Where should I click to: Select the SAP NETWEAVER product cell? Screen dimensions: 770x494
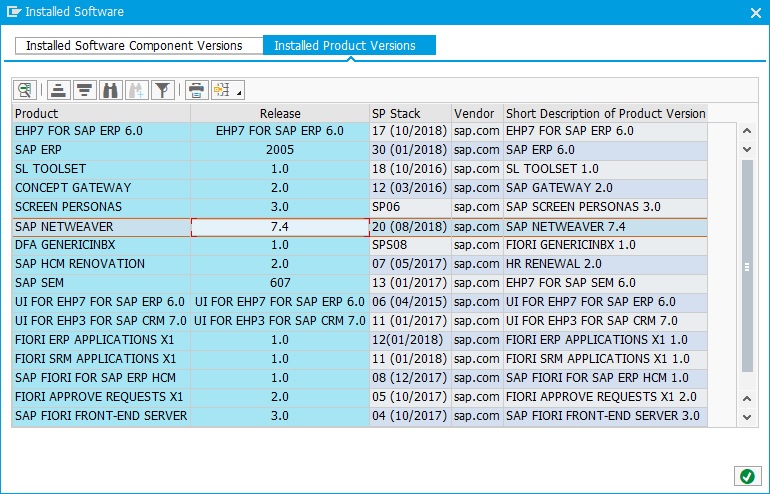[101, 227]
